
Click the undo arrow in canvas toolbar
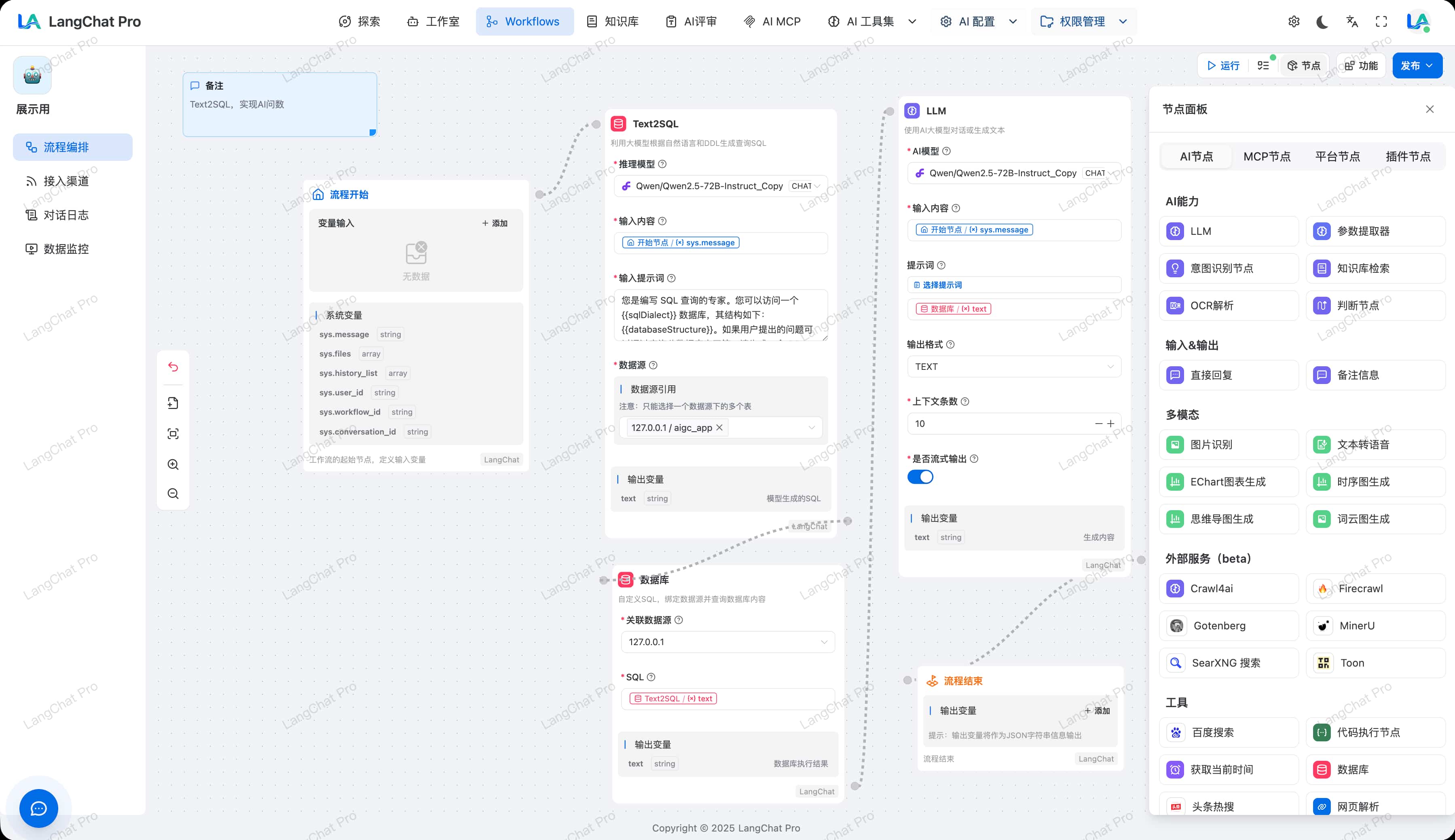pyautogui.click(x=173, y=367)
